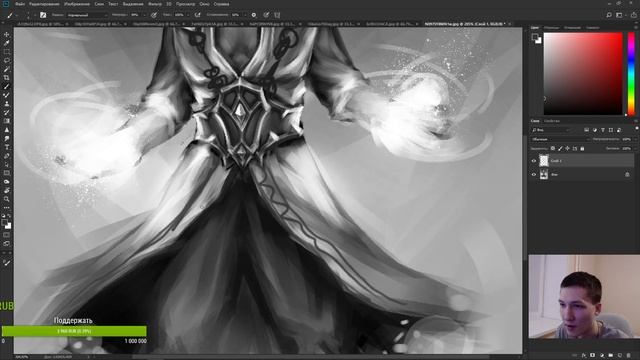Toggle pressure for opacity icon
The width and height of the screenshot is (640, 360).
(154, 15)
